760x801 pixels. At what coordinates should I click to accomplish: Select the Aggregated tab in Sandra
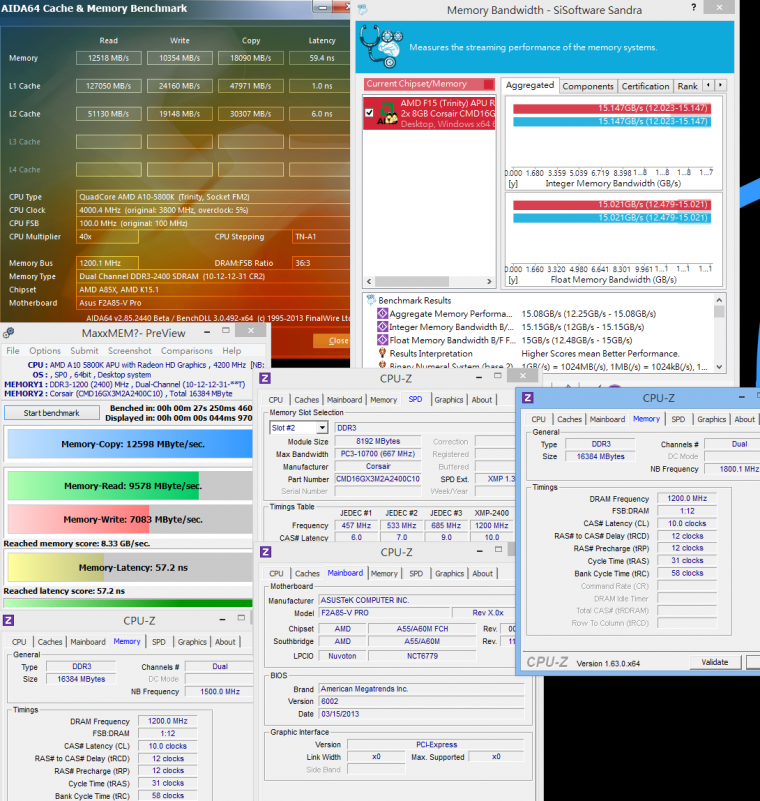click(530, 85)
